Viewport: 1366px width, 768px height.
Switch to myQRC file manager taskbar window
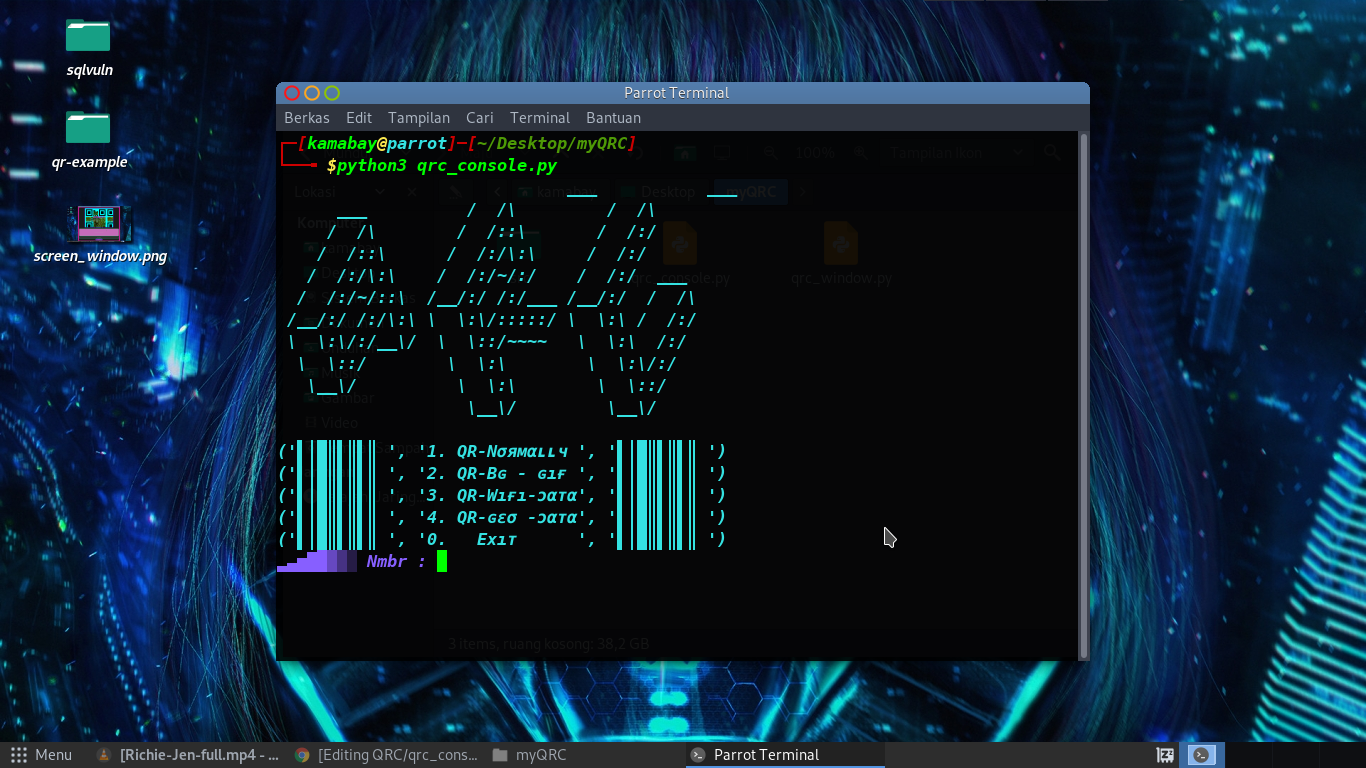[529, 755]
